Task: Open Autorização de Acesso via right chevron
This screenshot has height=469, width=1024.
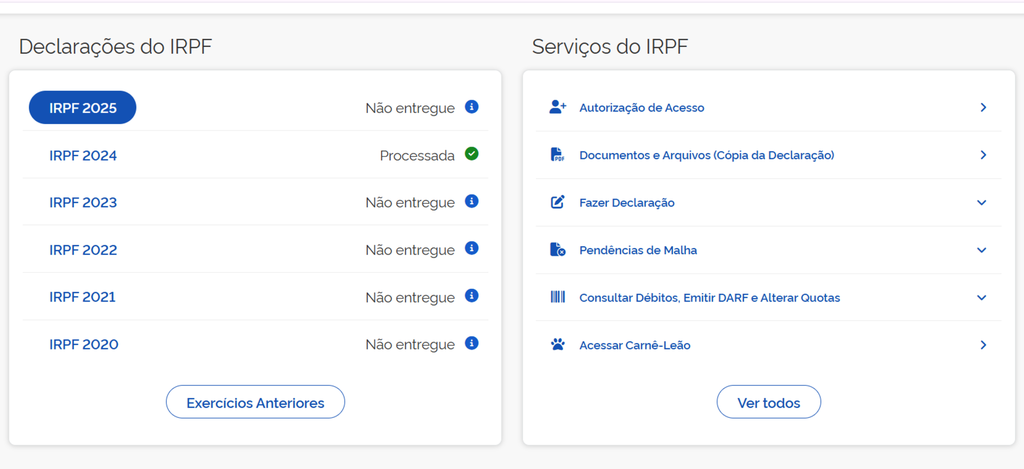Action: [983, 107]
